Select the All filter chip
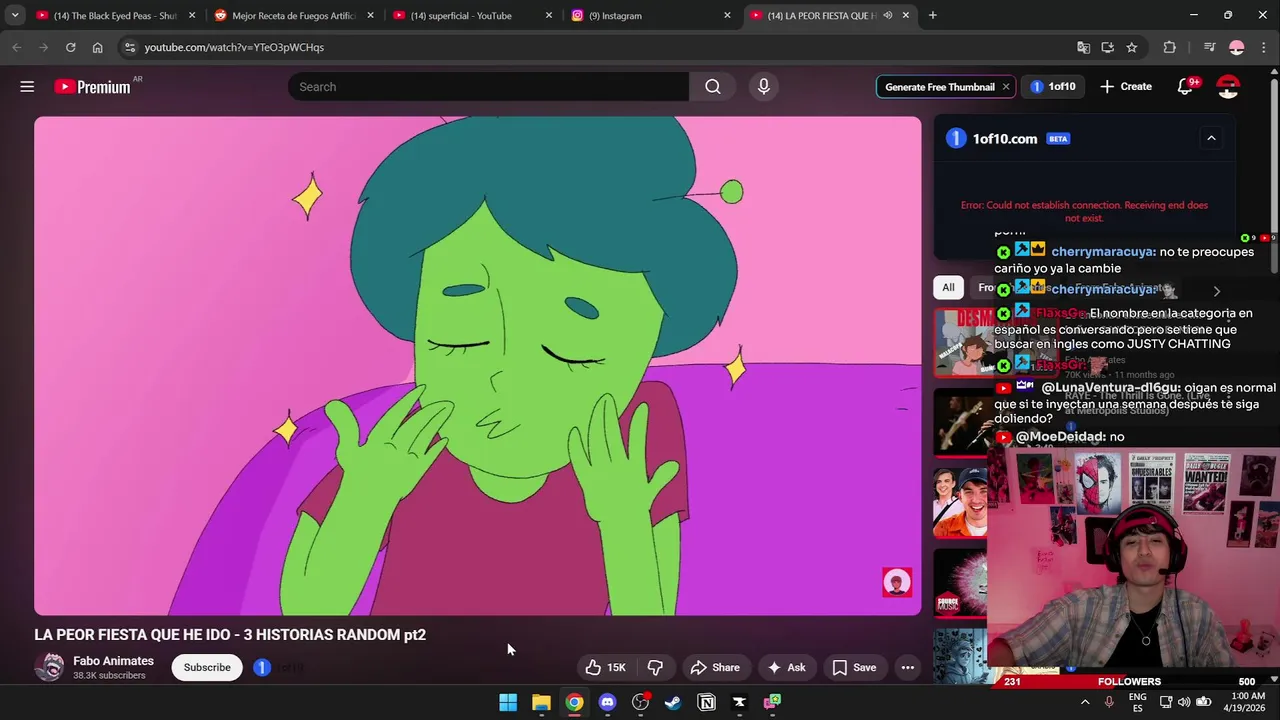The height and width of the screenshot is (720, 1280). click(x=948, y=288)
